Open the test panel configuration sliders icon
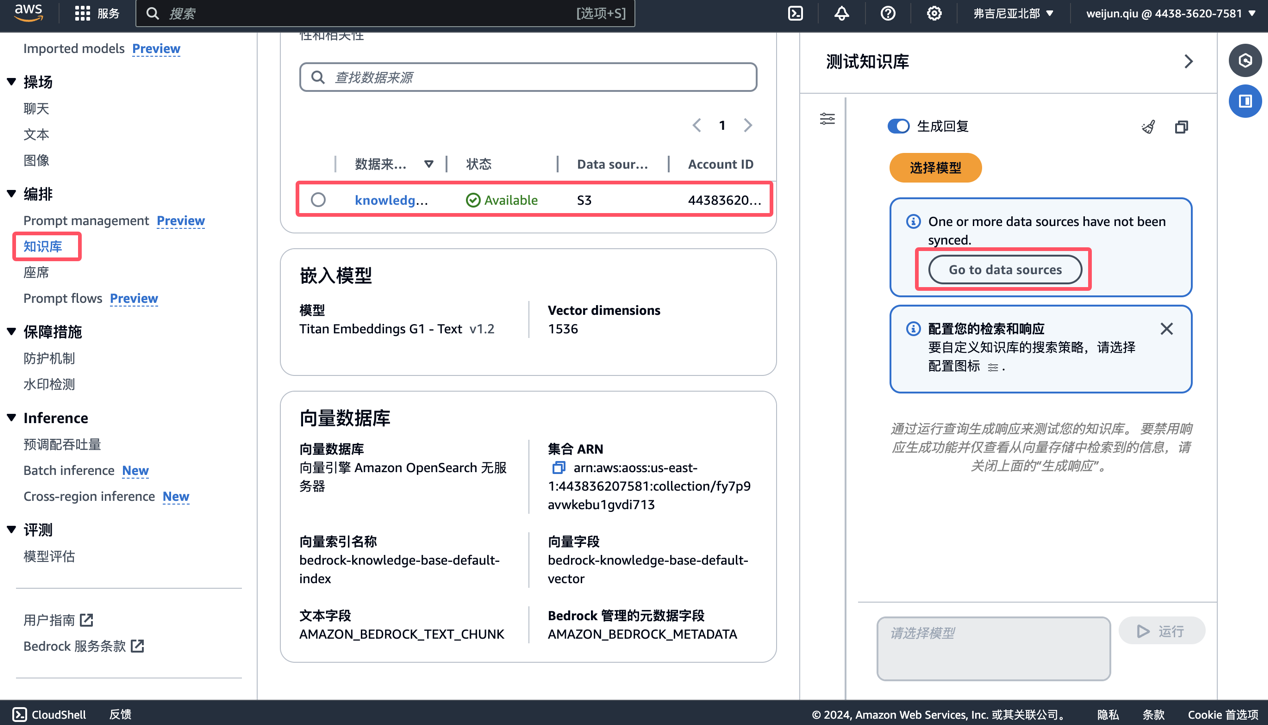The height and width of the screenshot is (725, 1268). (x=827, y=119)
